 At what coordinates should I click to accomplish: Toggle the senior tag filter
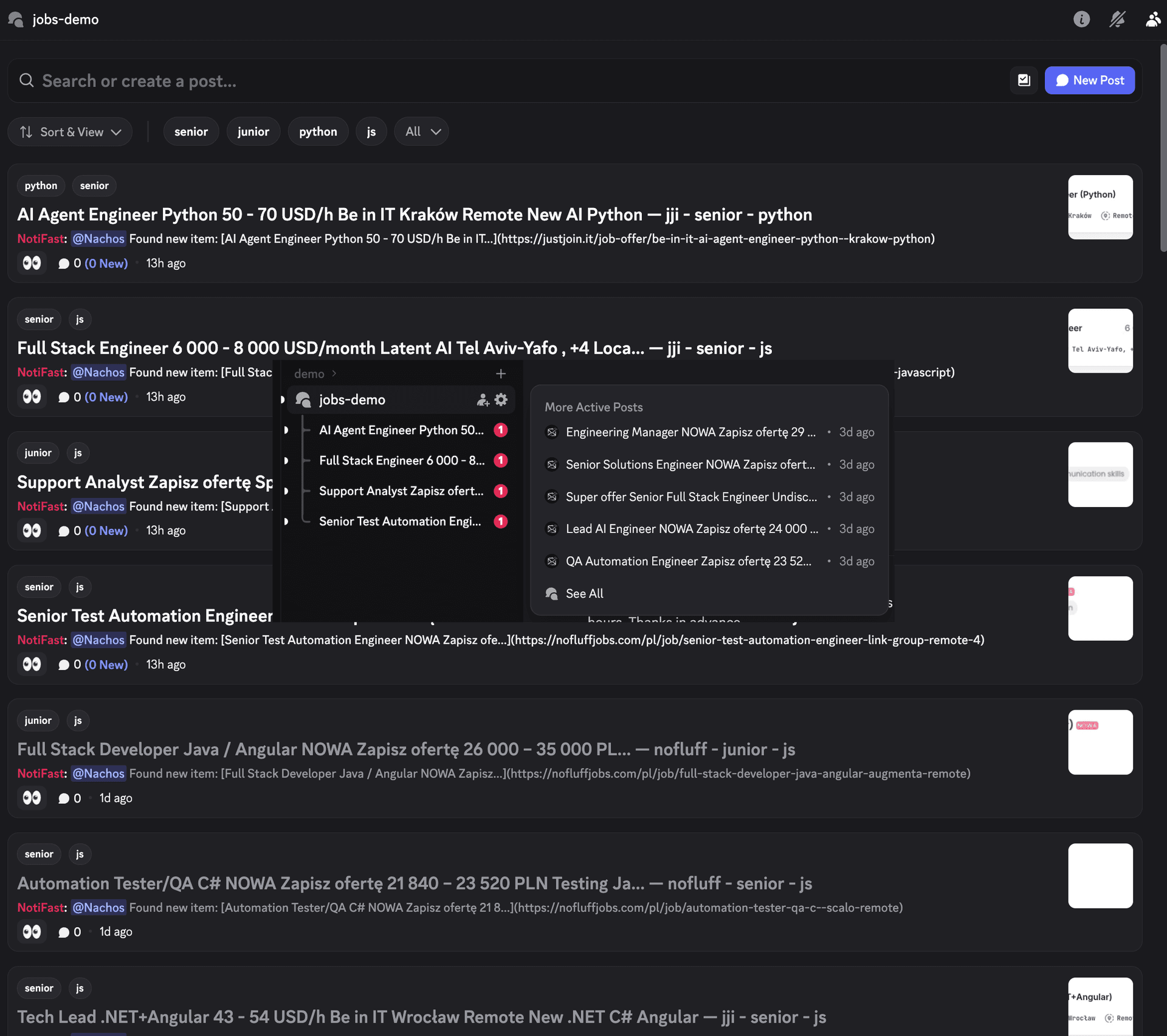tap(191, 131)
